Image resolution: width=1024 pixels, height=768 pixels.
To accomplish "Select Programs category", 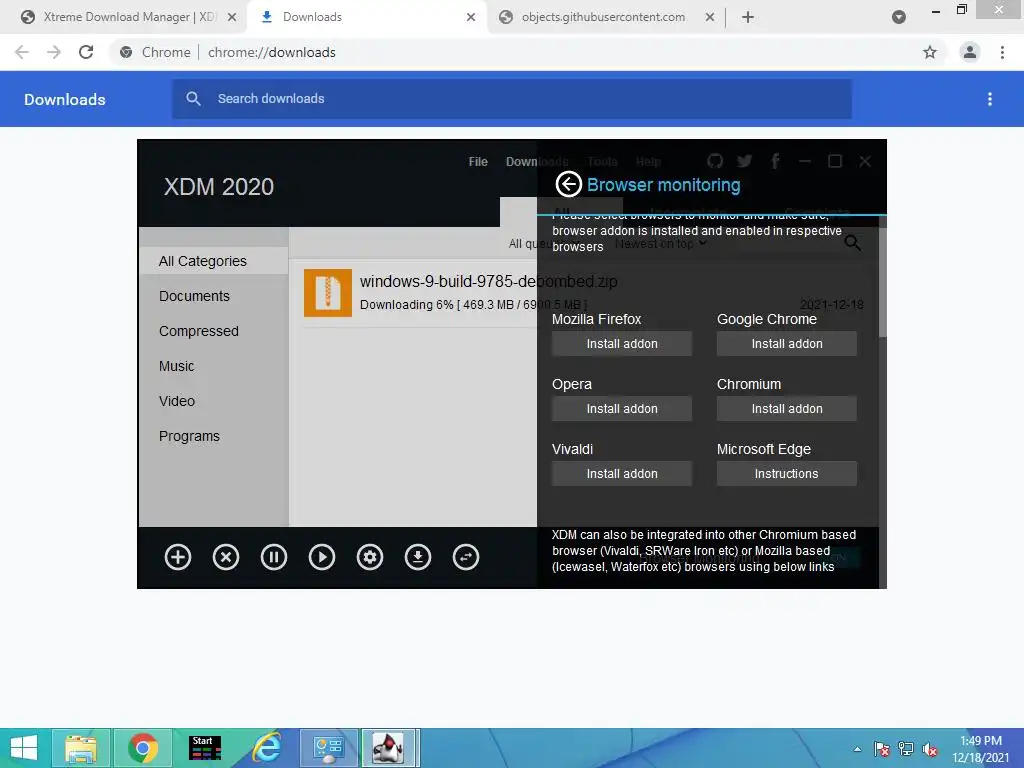I will [x=189, y=436].
